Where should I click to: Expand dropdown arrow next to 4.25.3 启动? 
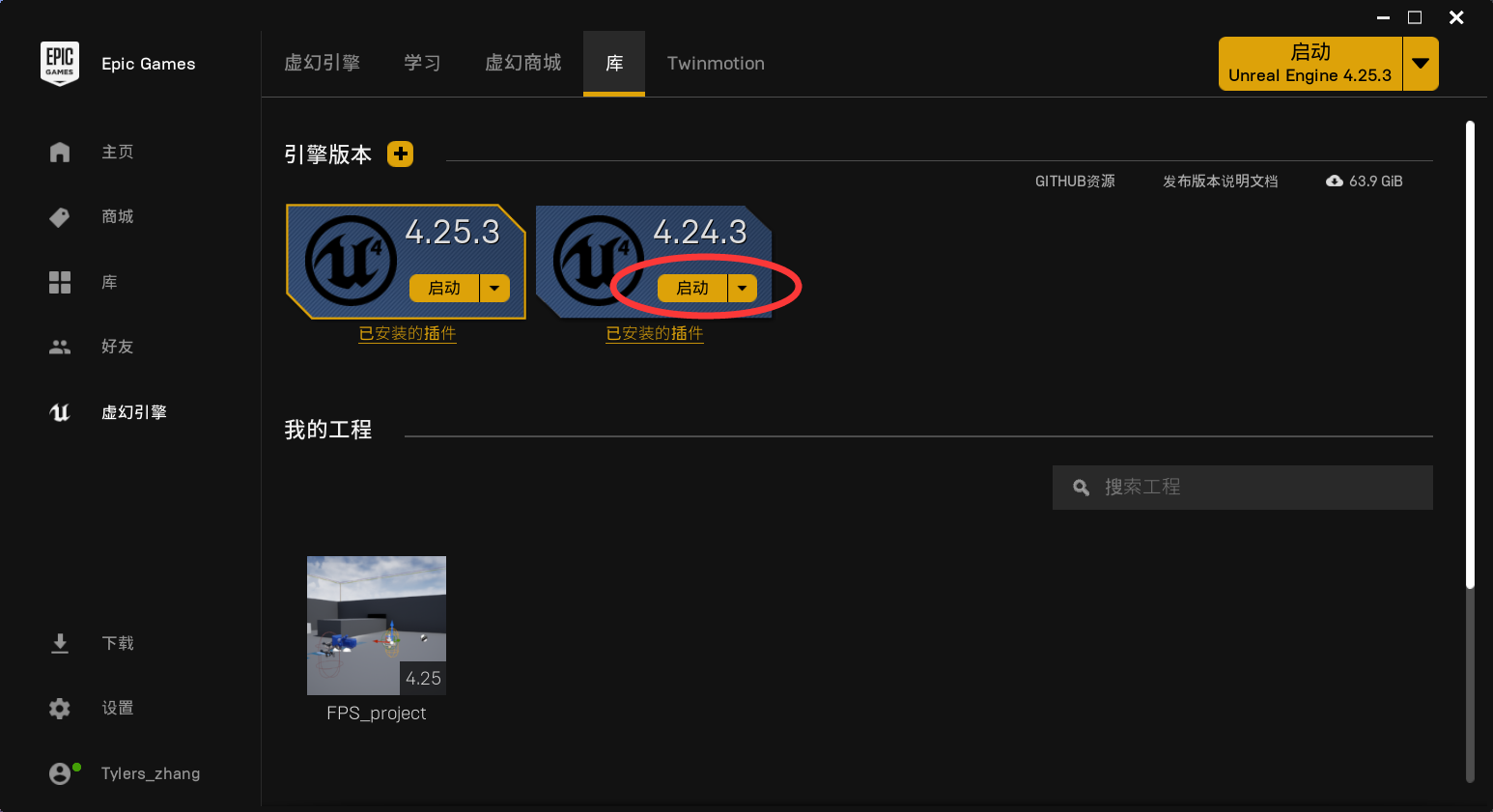495,288
